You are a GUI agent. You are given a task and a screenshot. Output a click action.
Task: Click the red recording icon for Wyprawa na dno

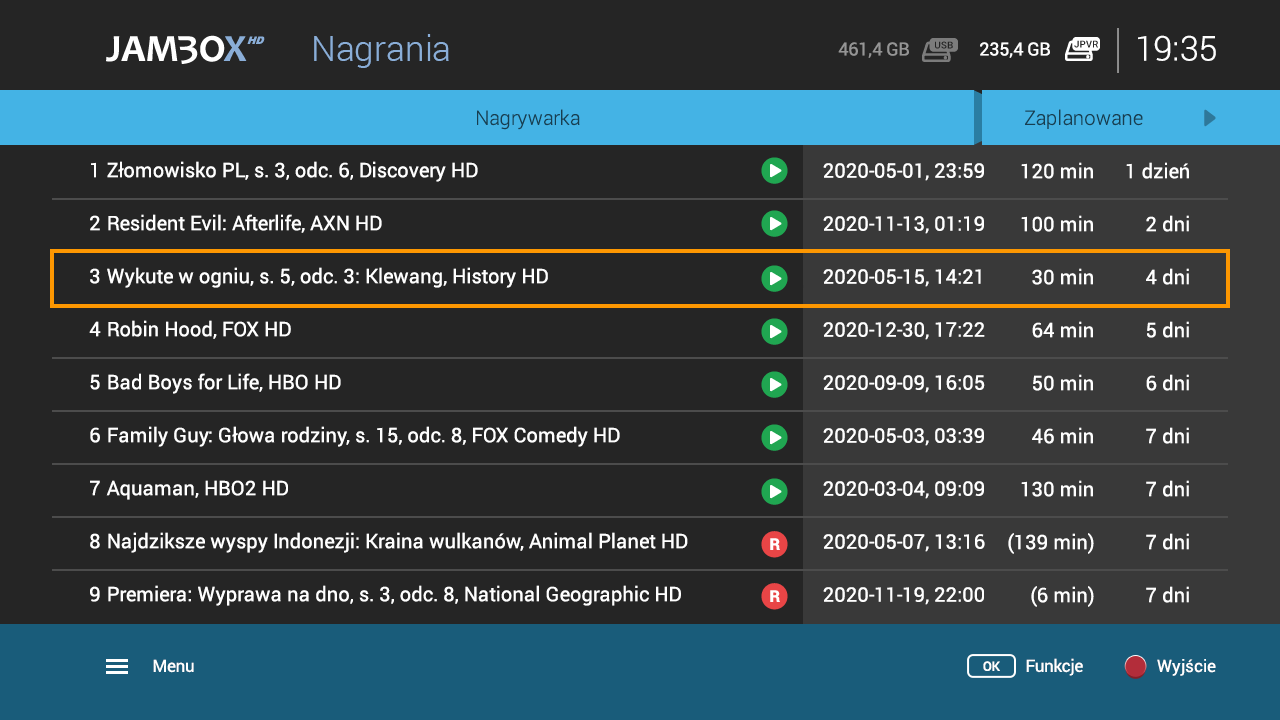pos(774,596)
